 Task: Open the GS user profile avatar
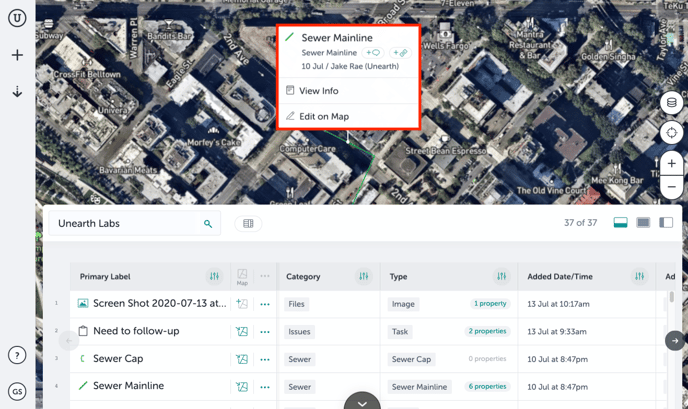coord(17,391)
